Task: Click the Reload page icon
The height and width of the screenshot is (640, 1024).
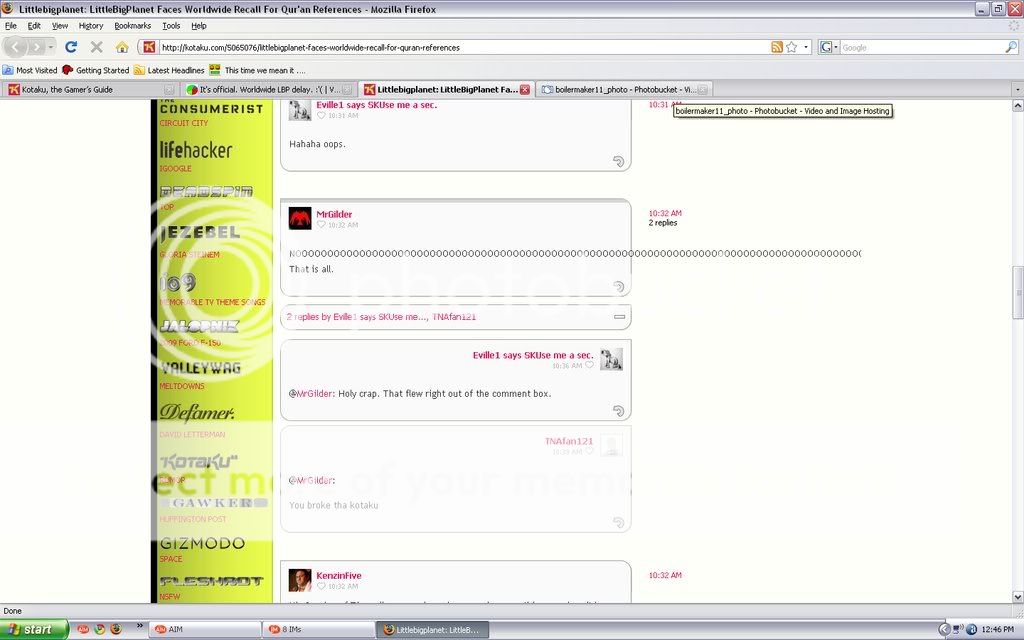Action: tap(71, 47)
